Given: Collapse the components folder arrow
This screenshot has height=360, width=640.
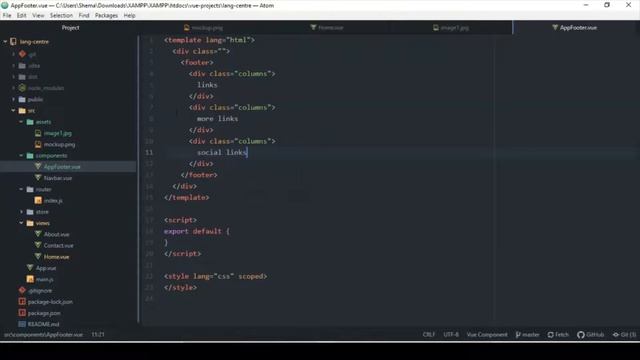Looking at the screenshot, I should 21,156.
